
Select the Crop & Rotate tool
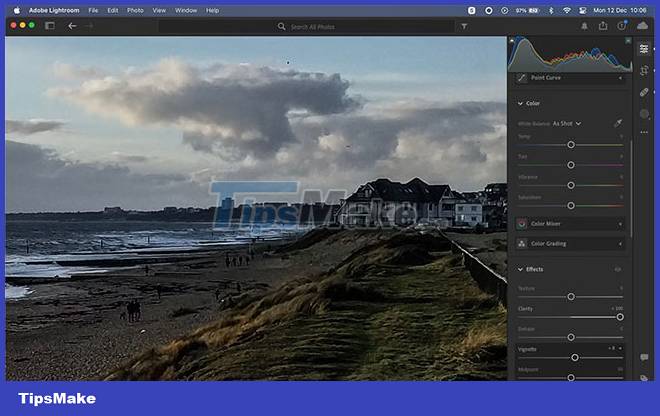(644, 70)
